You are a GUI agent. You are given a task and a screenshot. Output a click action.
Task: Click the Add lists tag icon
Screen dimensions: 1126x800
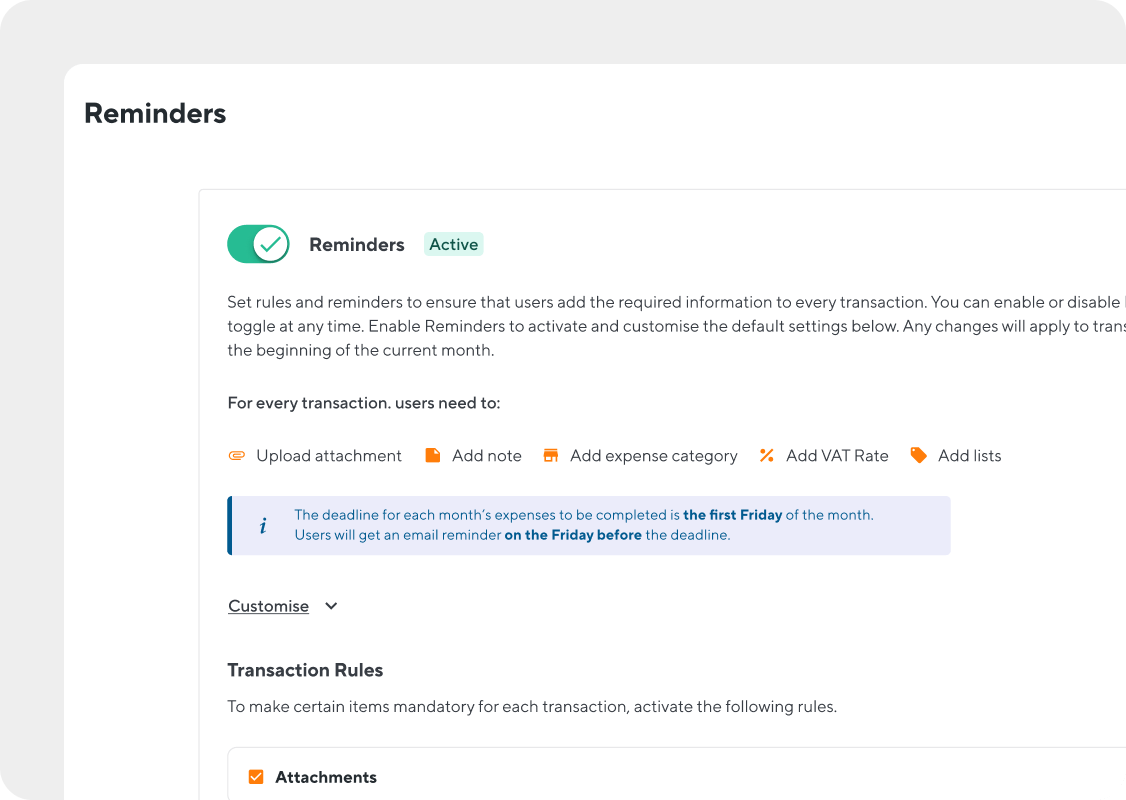918,455
